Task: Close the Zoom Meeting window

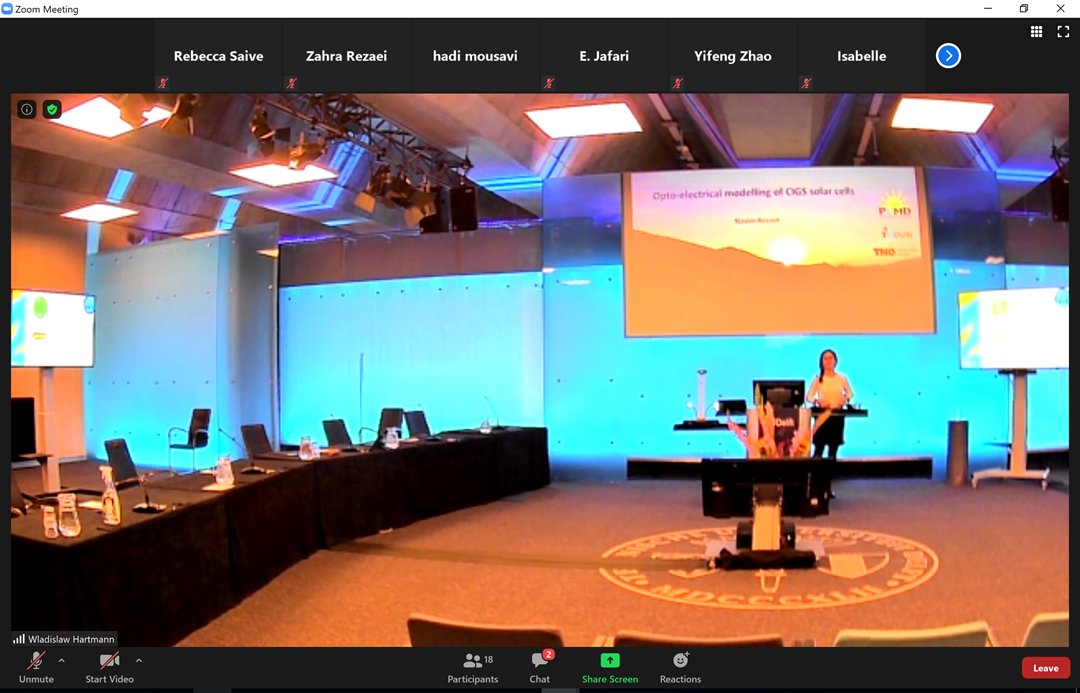Action: tap(1061, 8)
